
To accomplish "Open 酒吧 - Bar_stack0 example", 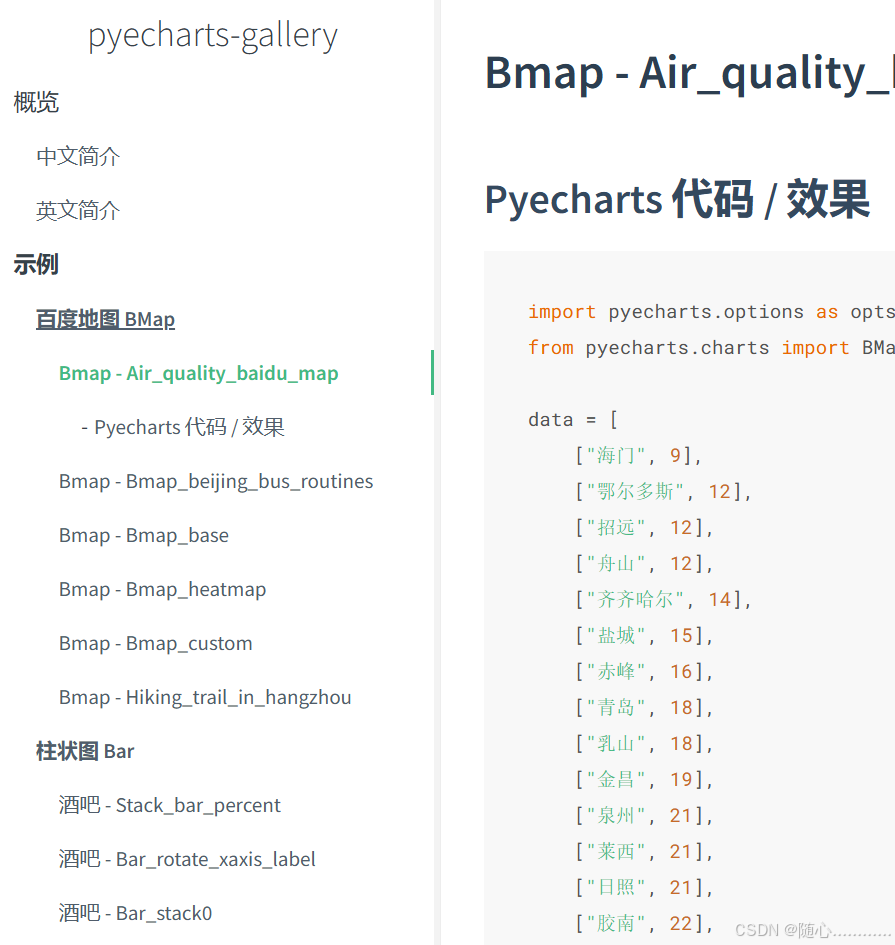I will point(136,914).
